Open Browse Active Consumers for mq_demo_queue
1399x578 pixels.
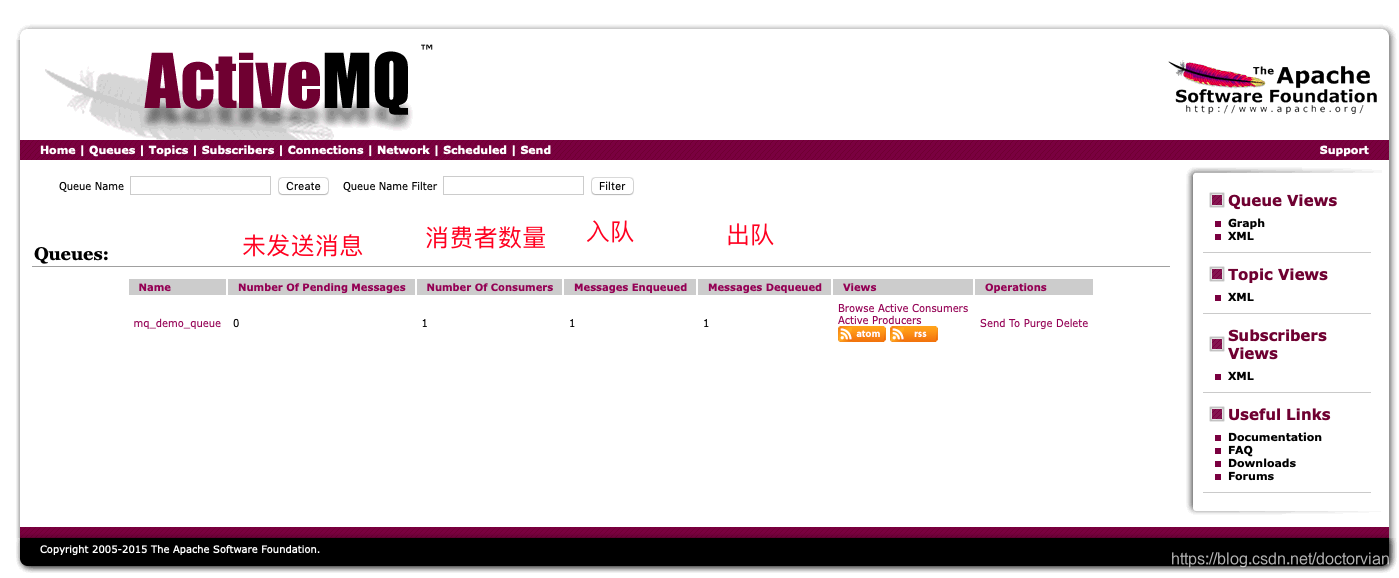click(903, 308)
